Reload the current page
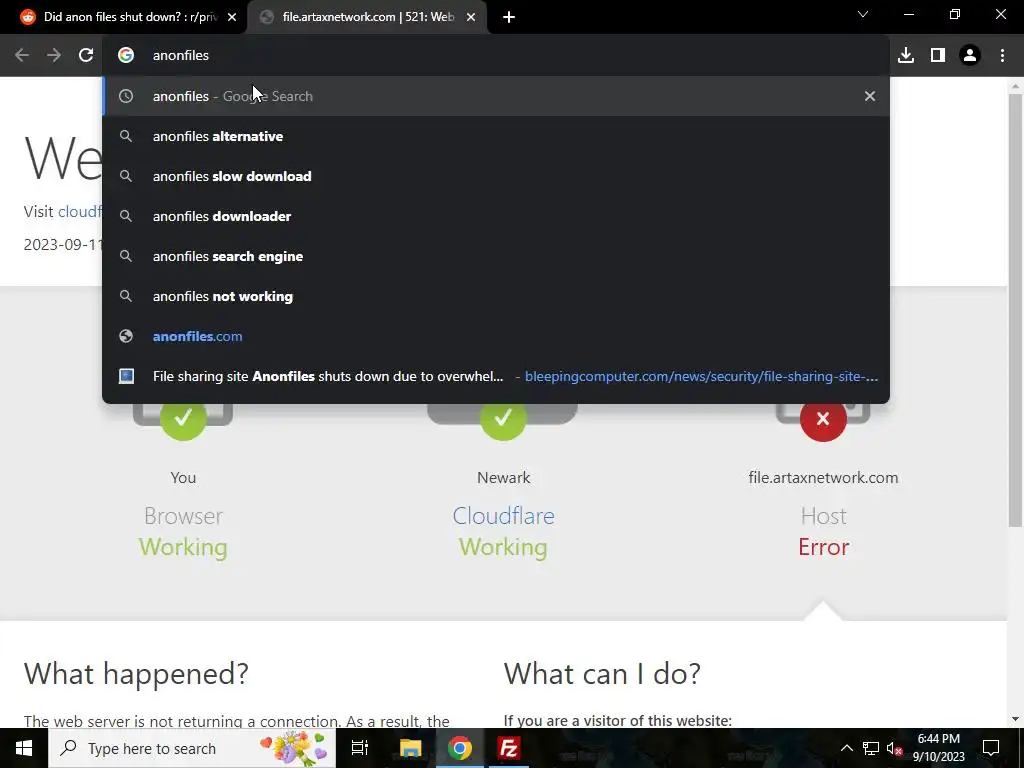This screenshot has height=768, width=1024. (86, 56)
